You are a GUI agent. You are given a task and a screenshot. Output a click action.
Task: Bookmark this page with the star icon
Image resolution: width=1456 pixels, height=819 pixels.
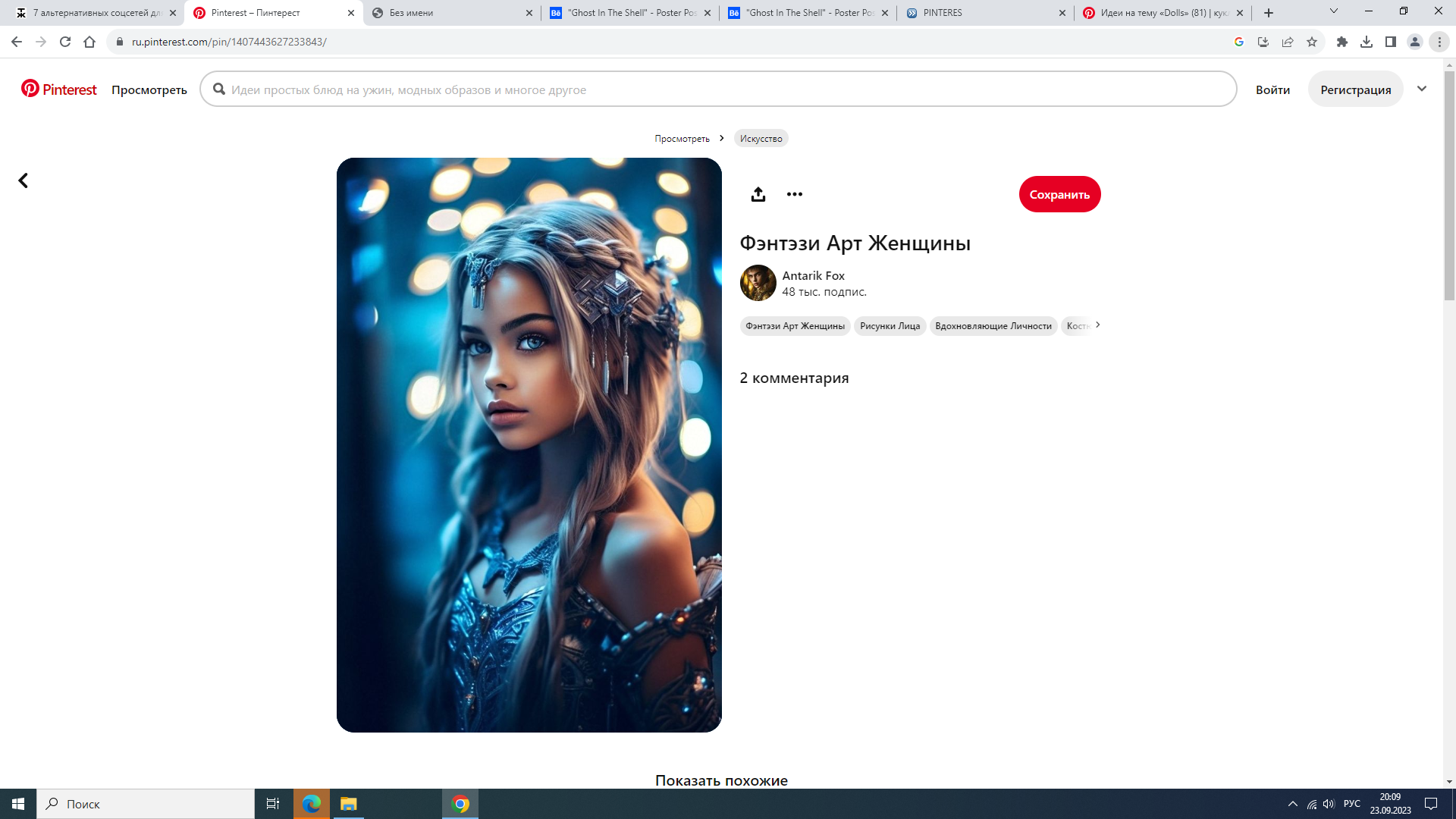click(x=1312, y=42)
